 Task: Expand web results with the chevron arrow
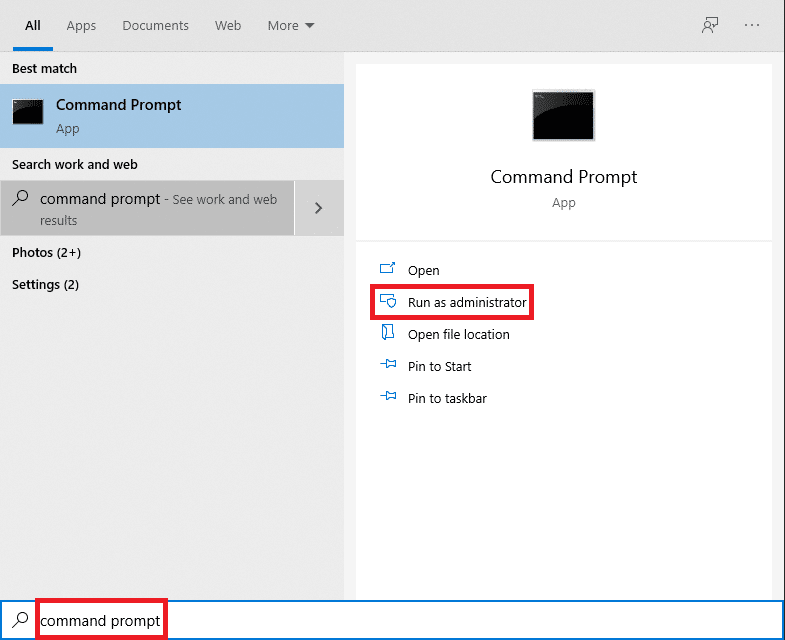coord(319,208)
